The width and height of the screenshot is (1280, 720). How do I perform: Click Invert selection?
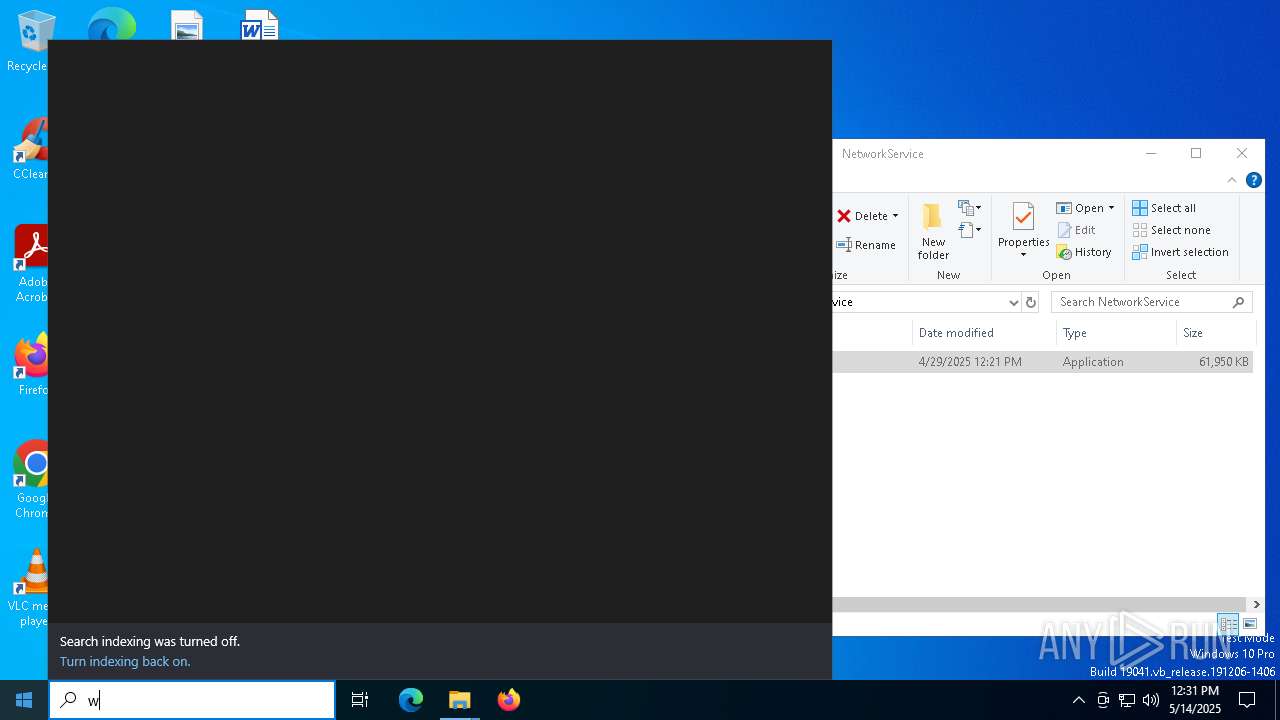(x=1180, y=252)
